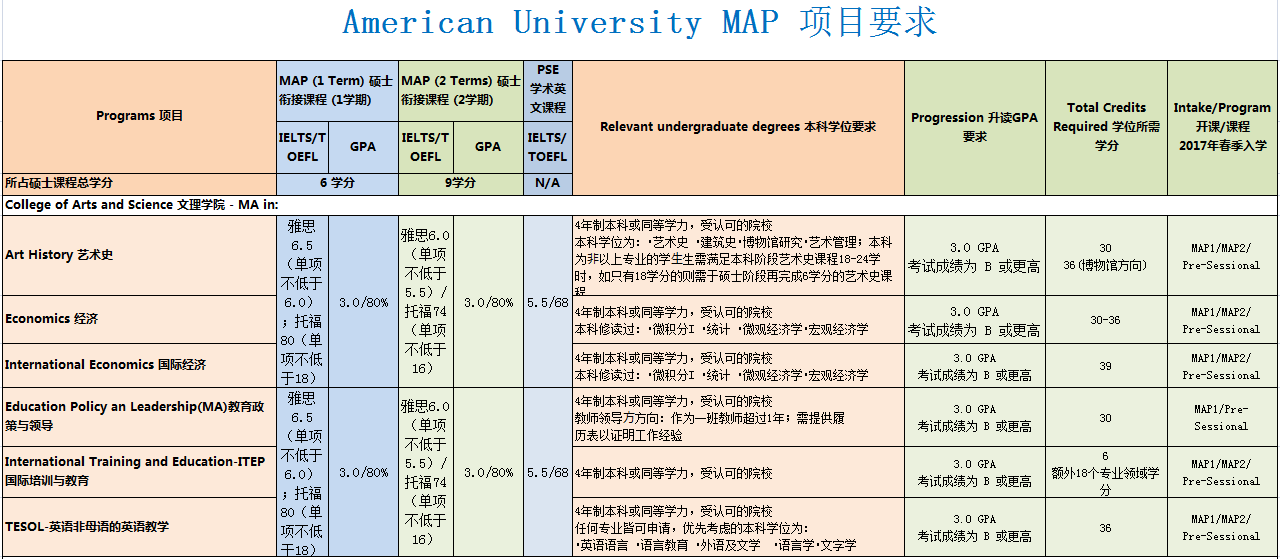The height and width of the screenshot is (559, 1280).
Task: Click the American University MAP title
Action: pyautogui.click(x=640, y=22)
